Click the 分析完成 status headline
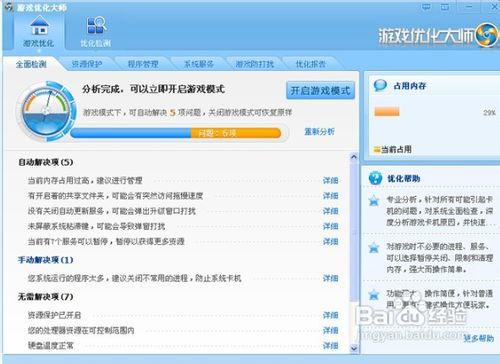 (x=153, y=89)
